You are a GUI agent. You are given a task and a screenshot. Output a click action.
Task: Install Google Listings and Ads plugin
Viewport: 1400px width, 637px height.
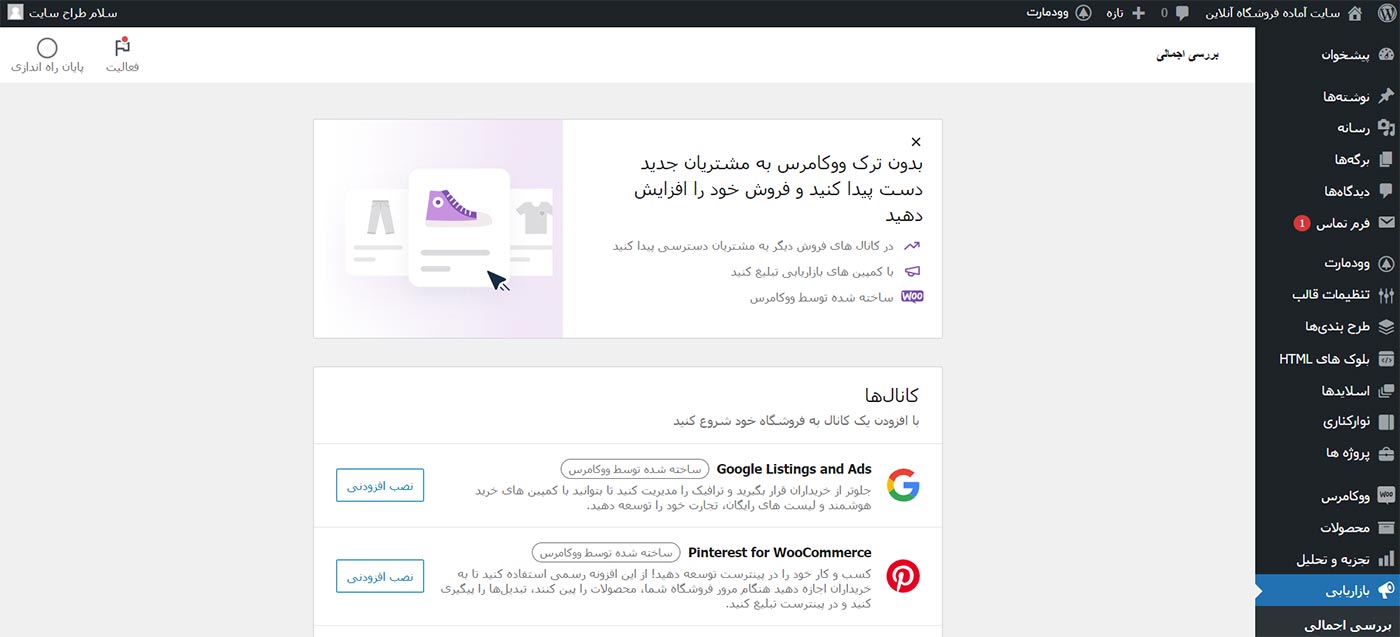tap(380, 485)
